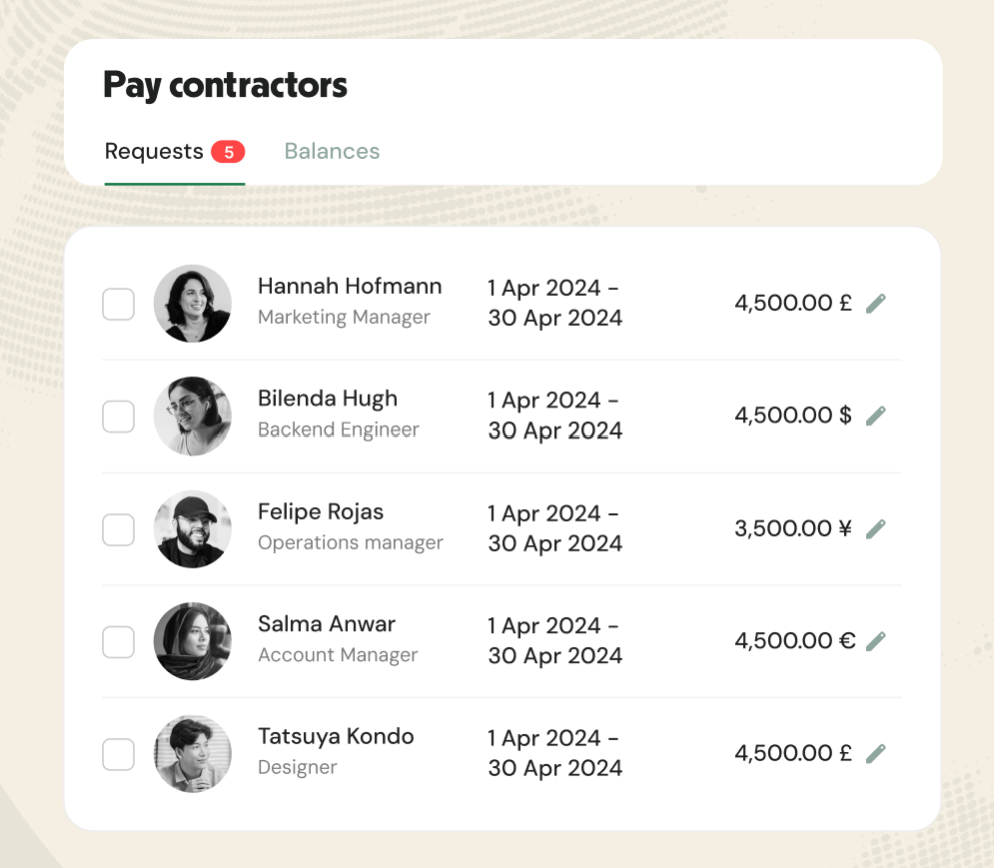This screenshot has height=868, width=994.
Task: Click the Pay contractors heading
Action: tap(225, 86)
